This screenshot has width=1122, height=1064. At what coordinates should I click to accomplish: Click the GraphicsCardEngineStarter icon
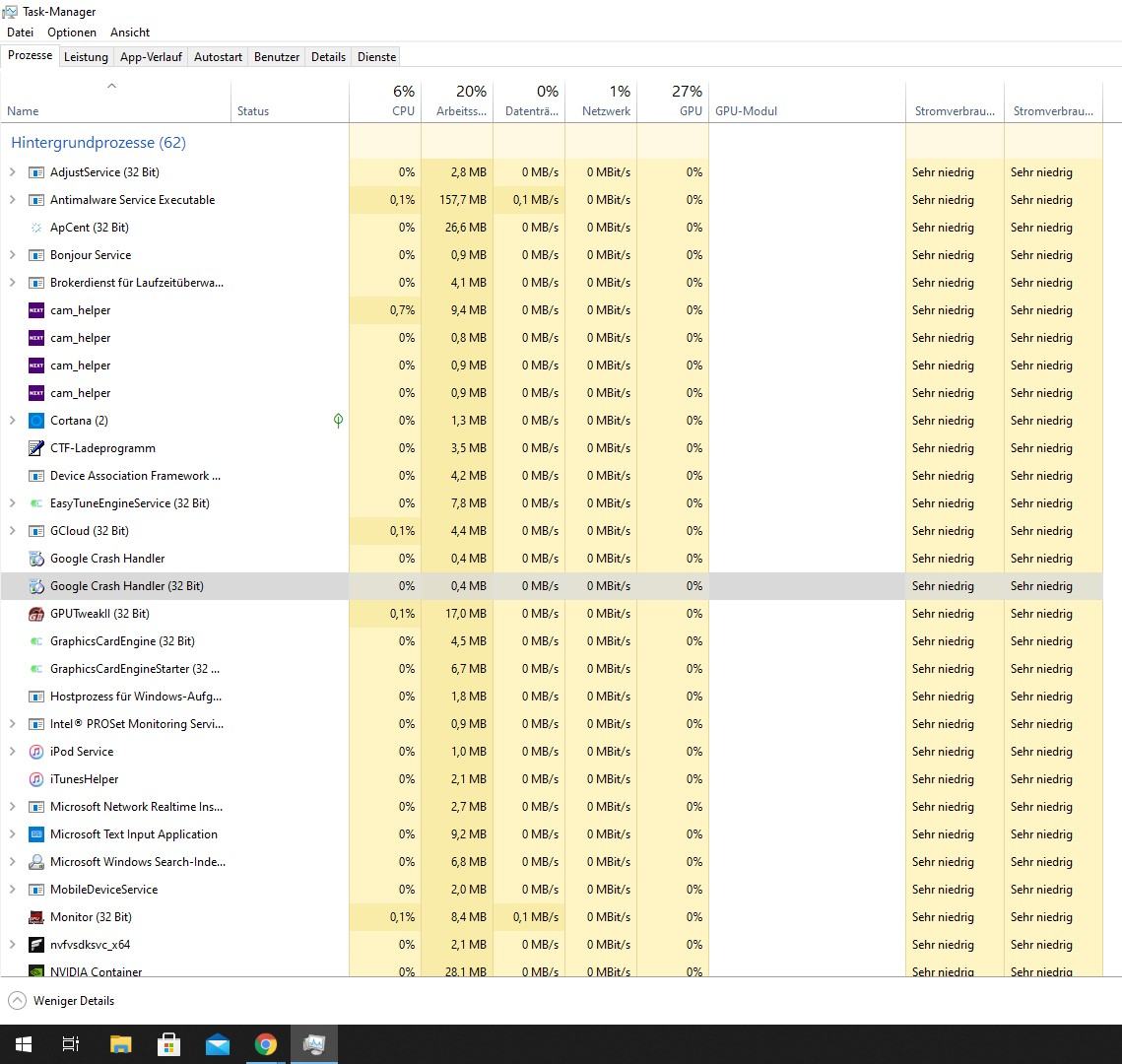tap(35, 669)
